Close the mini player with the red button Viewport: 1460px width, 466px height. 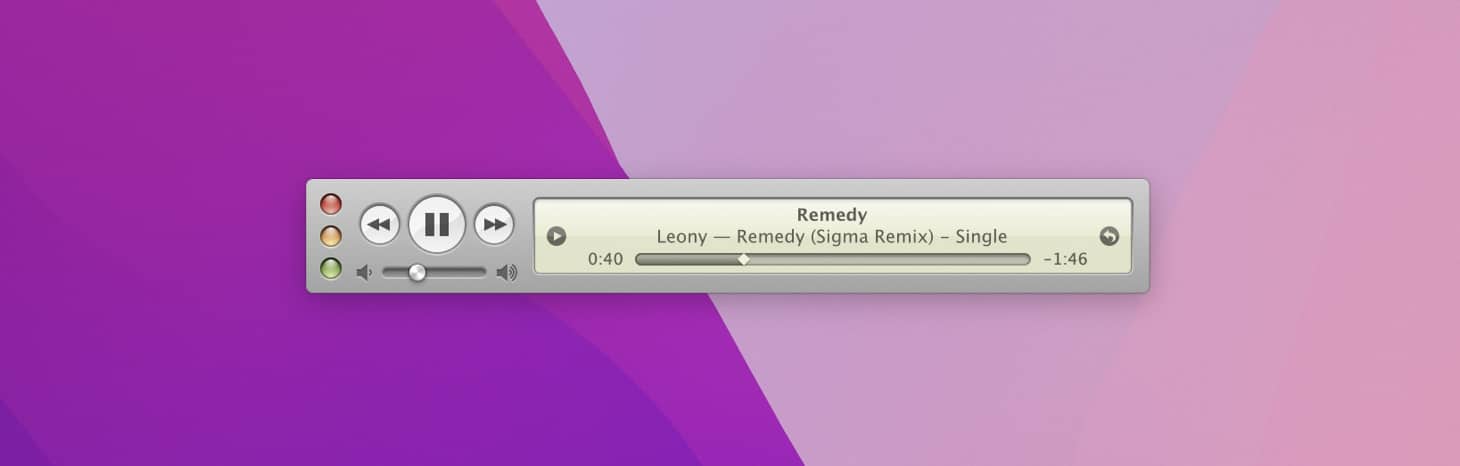(331, 204)
